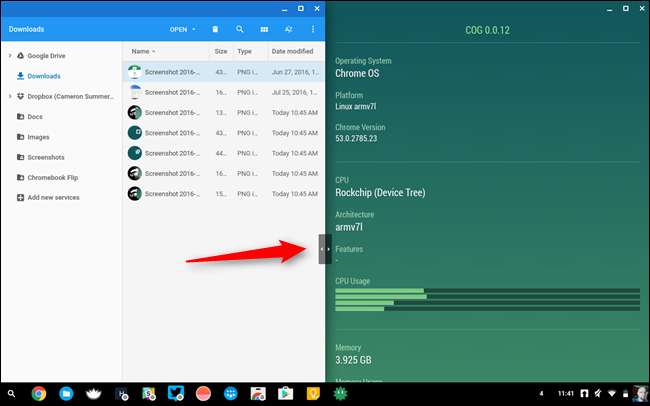Click the 11:41 clock in the tray
Screen dimensions: 650x406
pyautogui.click(x=565, y=394)
